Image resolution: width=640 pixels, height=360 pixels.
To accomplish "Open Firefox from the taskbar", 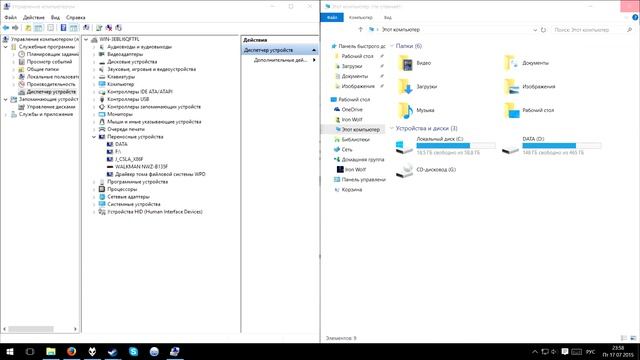I will pyautogui.click(x=71, y=351).
